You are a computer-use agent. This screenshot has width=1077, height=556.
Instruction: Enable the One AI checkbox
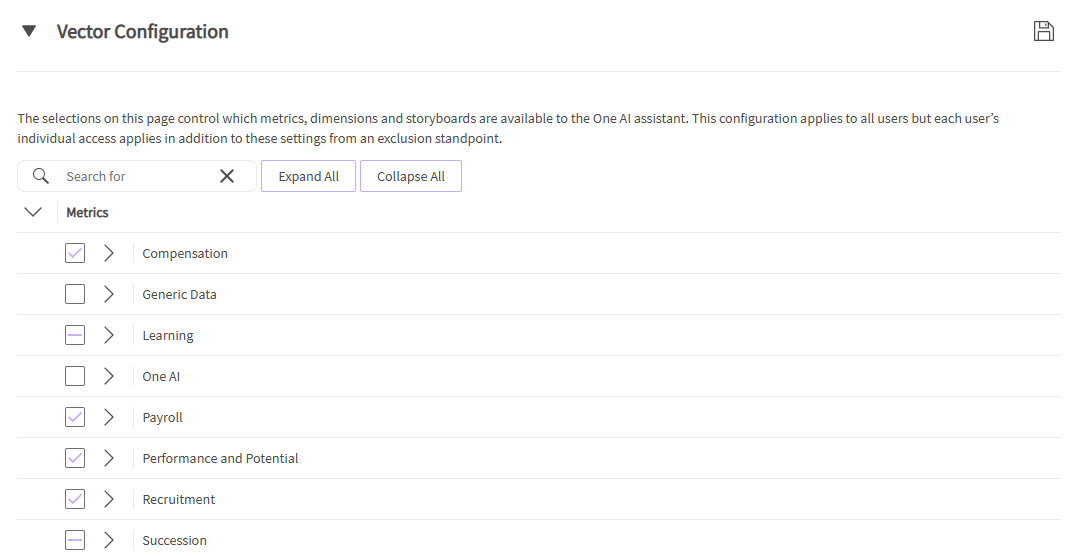(75, 376)
